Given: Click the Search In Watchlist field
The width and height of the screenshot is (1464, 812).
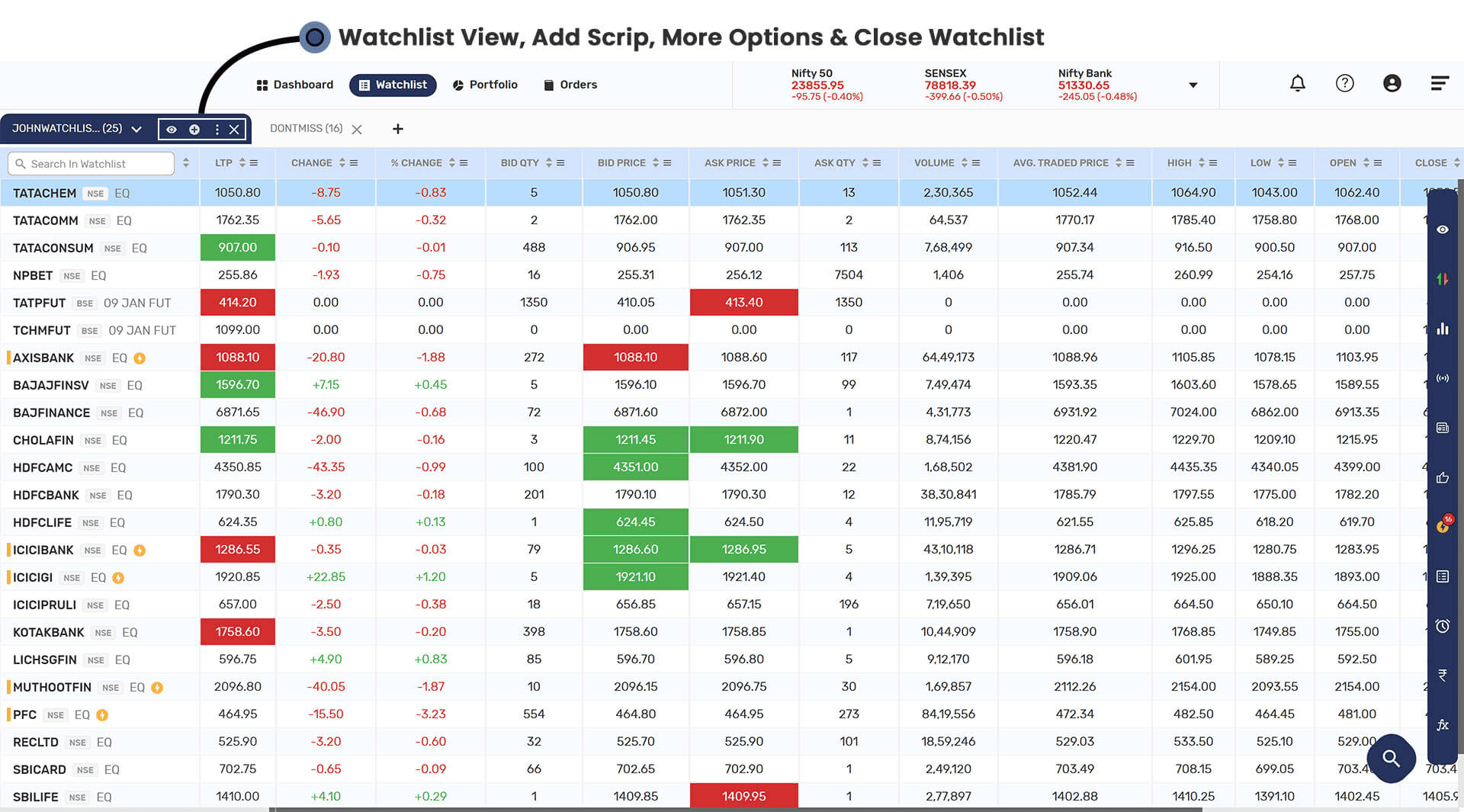Looking at the screenshot, I should click(x=91, y=164).
